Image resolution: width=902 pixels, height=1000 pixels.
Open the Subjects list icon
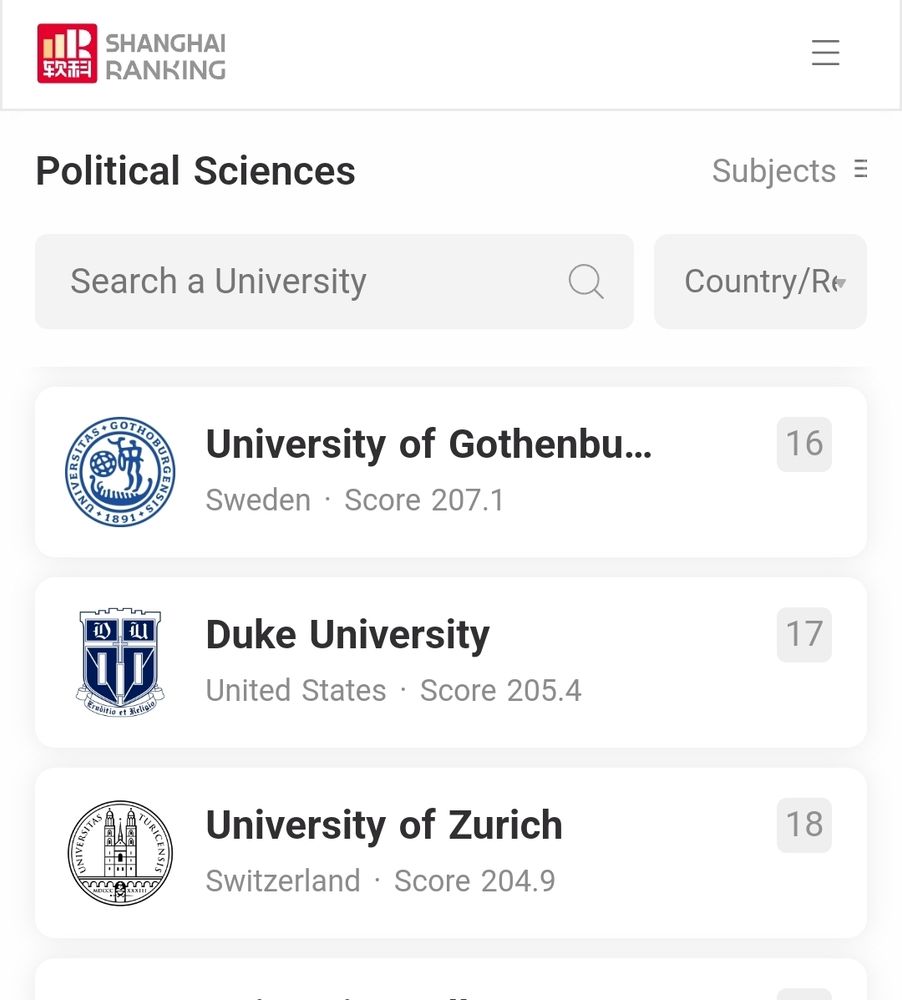pos(861,170)
